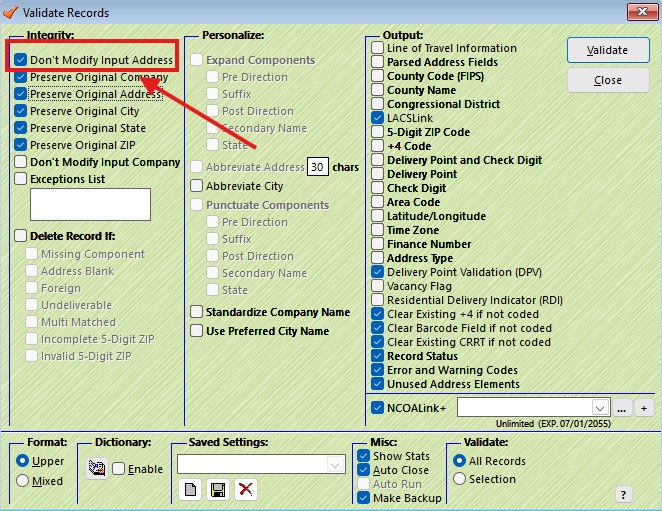The height and width of the screenshot is (511, 662).
Task: Open the Saved Settings dropdown
Action: tap(335, 465)
